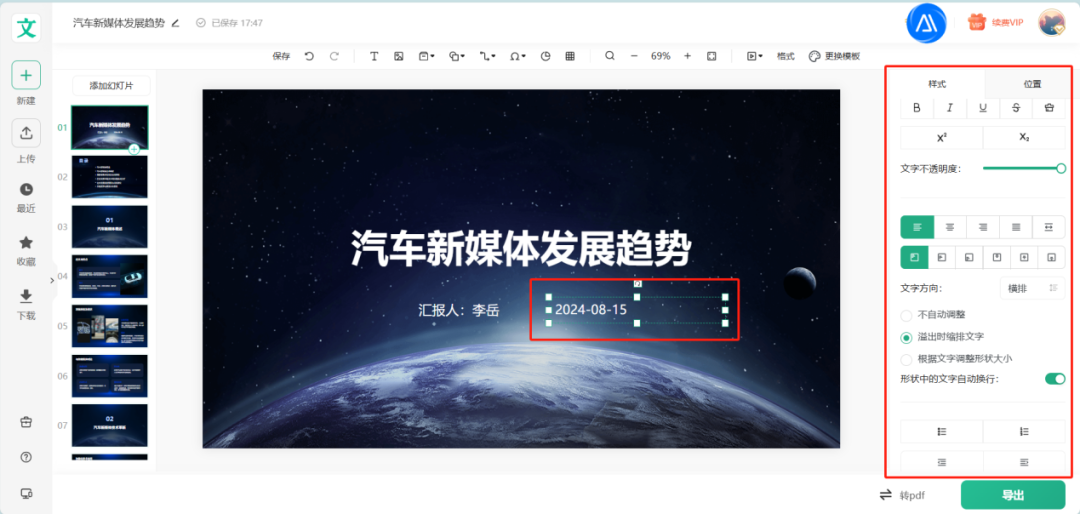1080x514 pixels.
Task: Switch to the 样式 tab
Action: click(937, 84)
